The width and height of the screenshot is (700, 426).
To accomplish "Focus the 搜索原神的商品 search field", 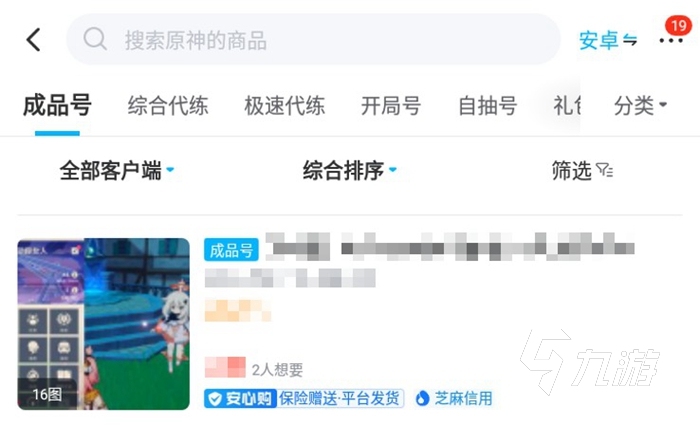I will click(313, 39).
